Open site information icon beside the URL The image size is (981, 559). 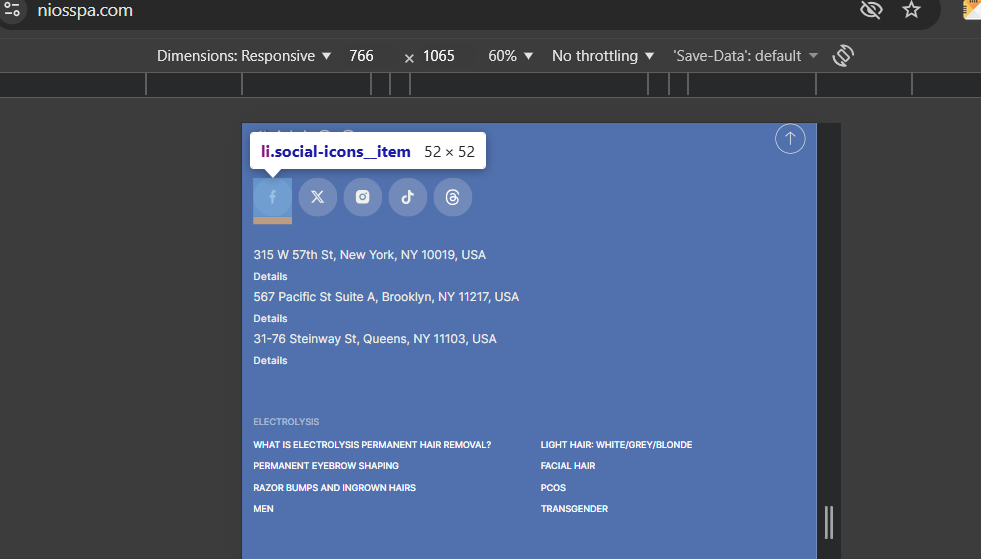(x=12, y=9)
